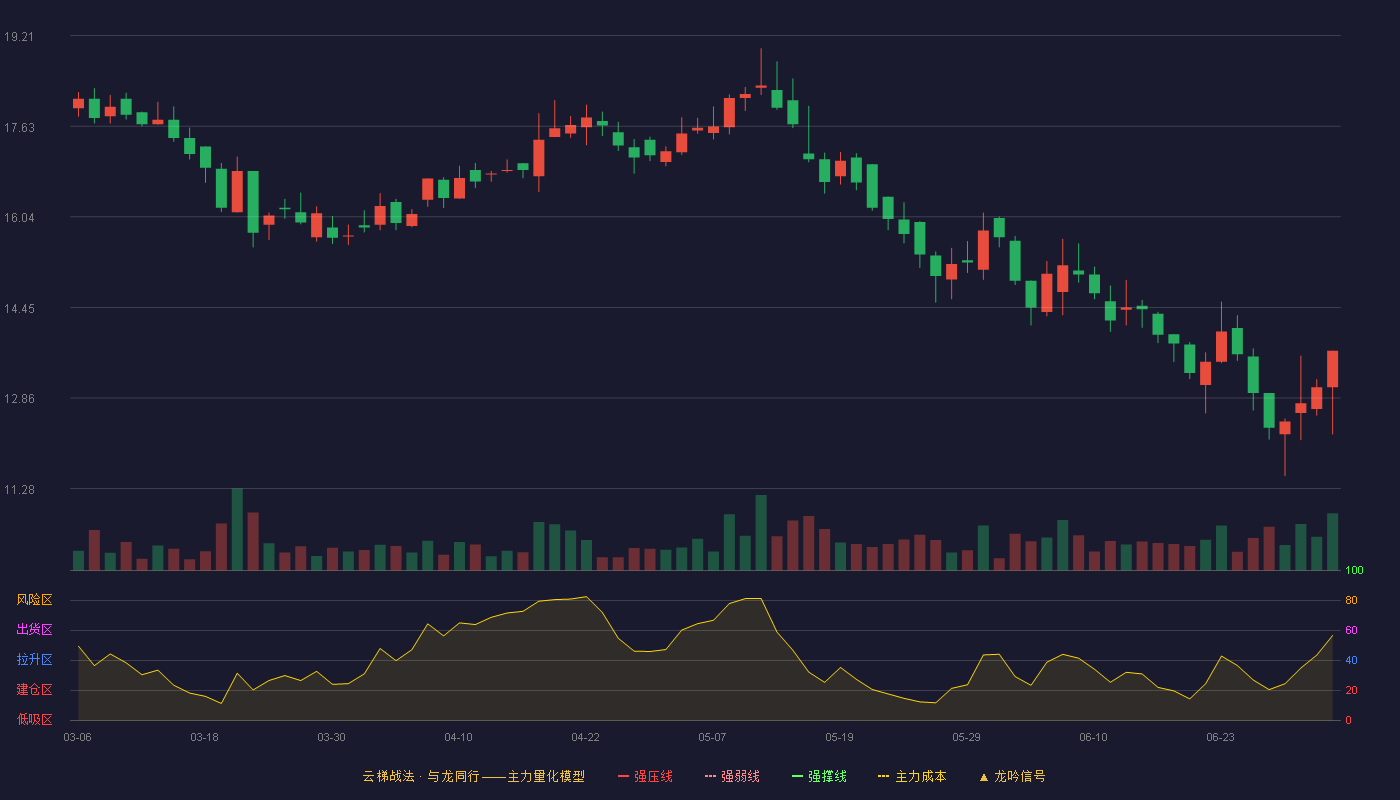Click the 03-06 date axis label
The height and width of the screenshot is (800, 1400).
coord(77,737)
